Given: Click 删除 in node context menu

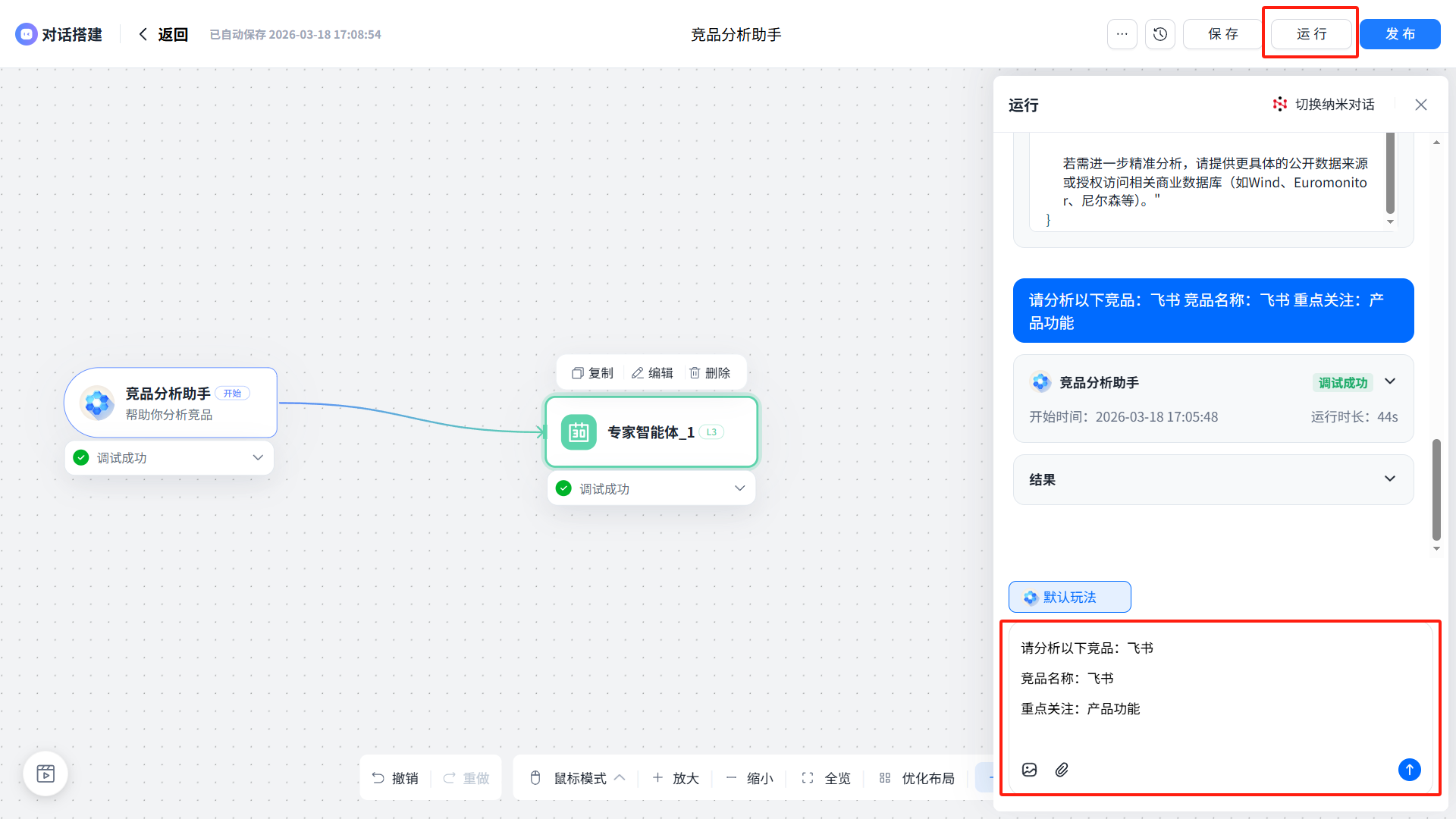Looking at the screenshot, I should coord(709,373).
